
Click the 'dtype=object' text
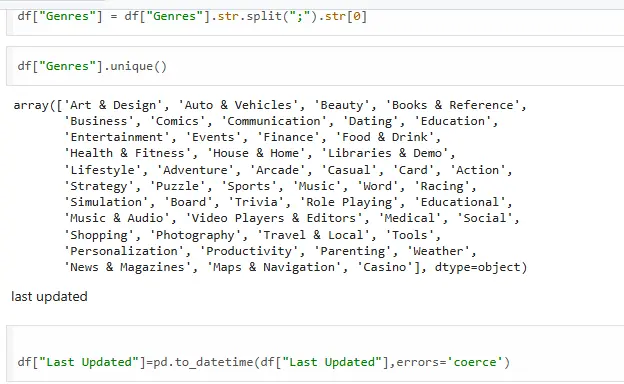[478, 267]
